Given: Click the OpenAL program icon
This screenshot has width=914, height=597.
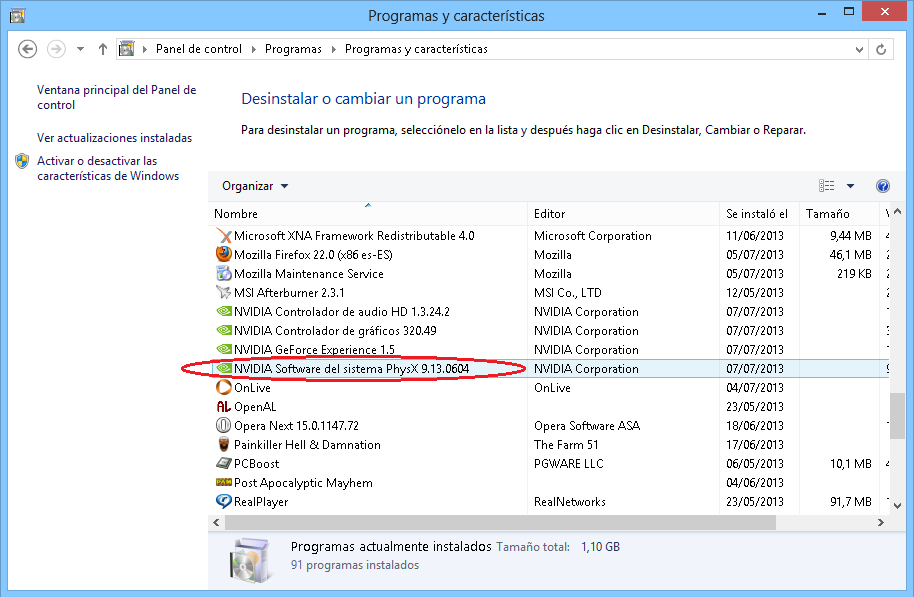Looking at the screenshot, I should pyautogui.click(x=224, y=406).
